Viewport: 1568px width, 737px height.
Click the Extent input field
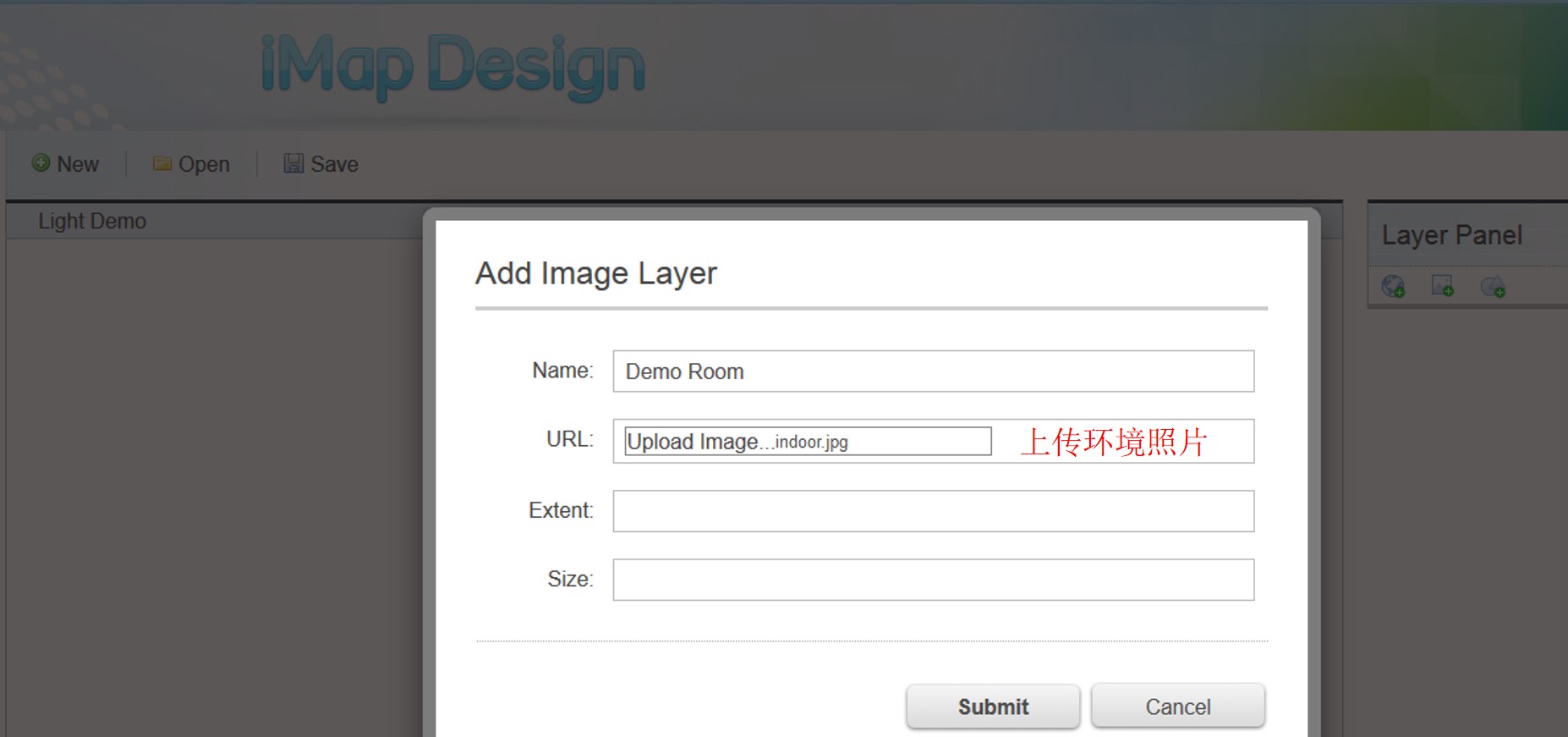click(933, 511)
